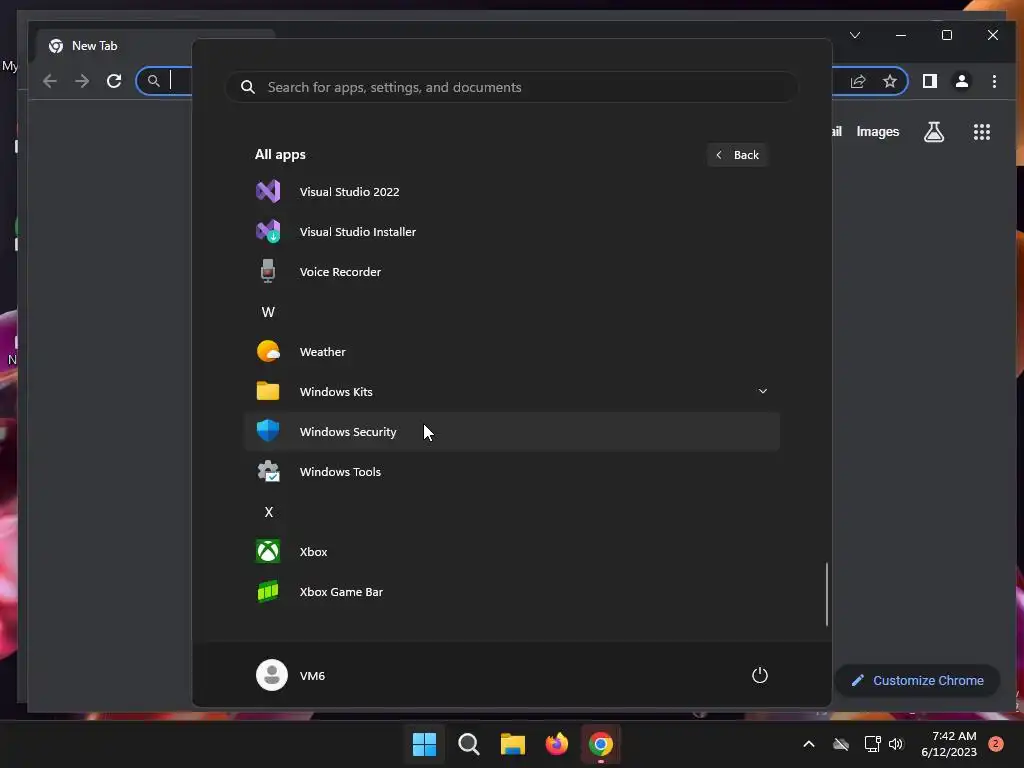Click the Start button on taskbar
Image resolution: width=1024 pixels, height=768 pixels.
pyautogui.click(x=424, y=744)
